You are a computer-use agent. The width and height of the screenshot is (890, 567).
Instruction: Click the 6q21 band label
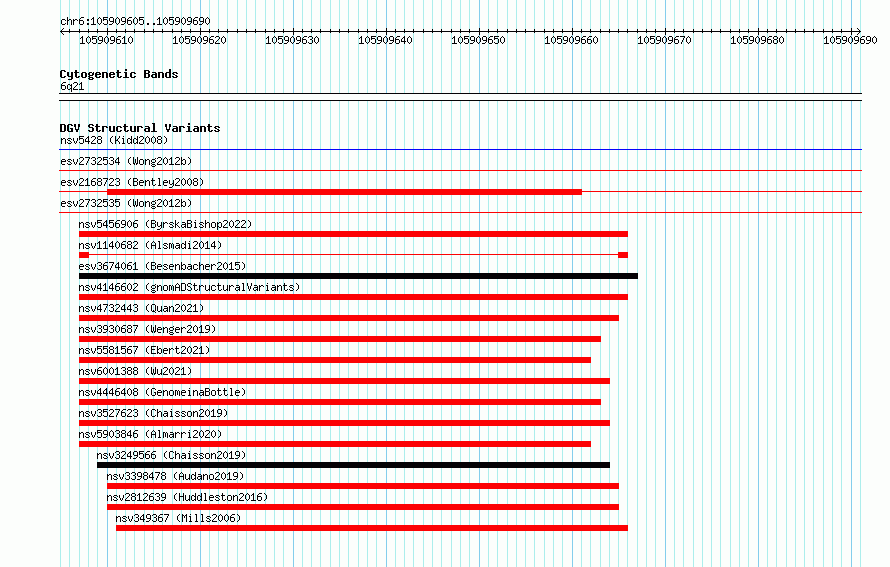(72, 86)
